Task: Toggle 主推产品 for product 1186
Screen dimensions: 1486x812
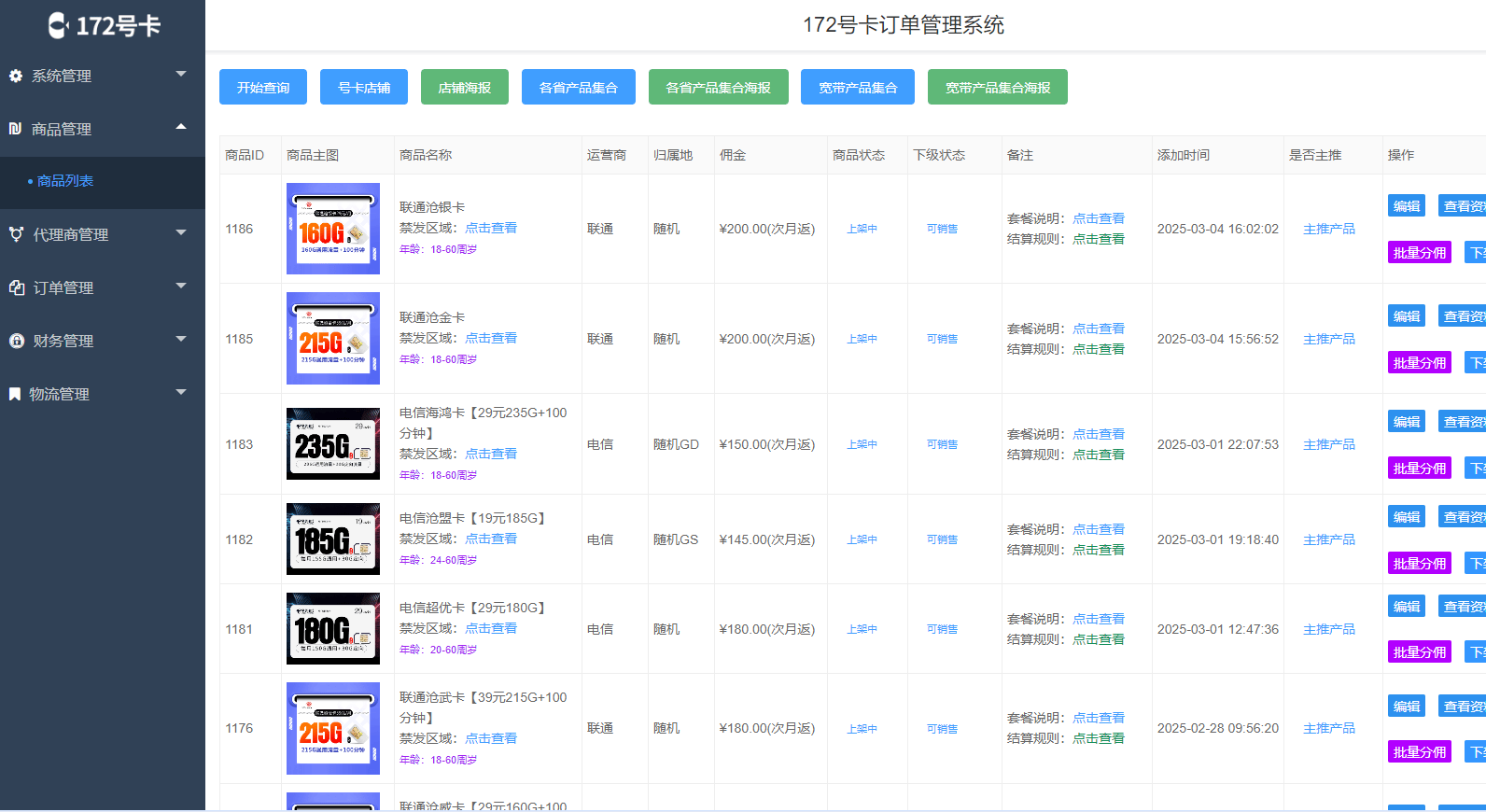Action: click(x=1329, y=229)
